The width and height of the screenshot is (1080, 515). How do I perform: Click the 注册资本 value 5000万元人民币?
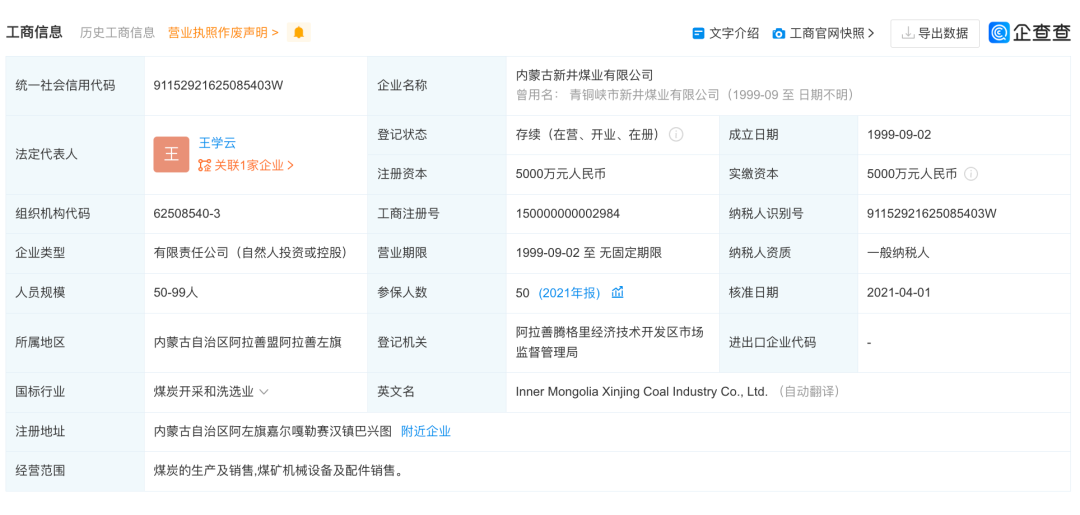(561, 174)
